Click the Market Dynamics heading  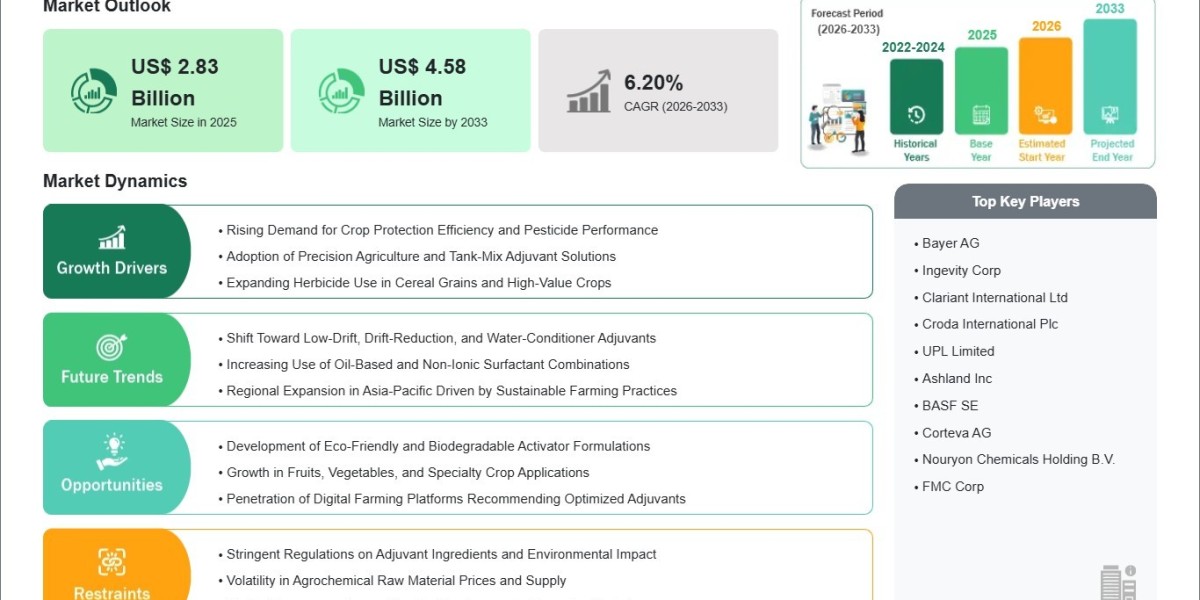(115, 181)
